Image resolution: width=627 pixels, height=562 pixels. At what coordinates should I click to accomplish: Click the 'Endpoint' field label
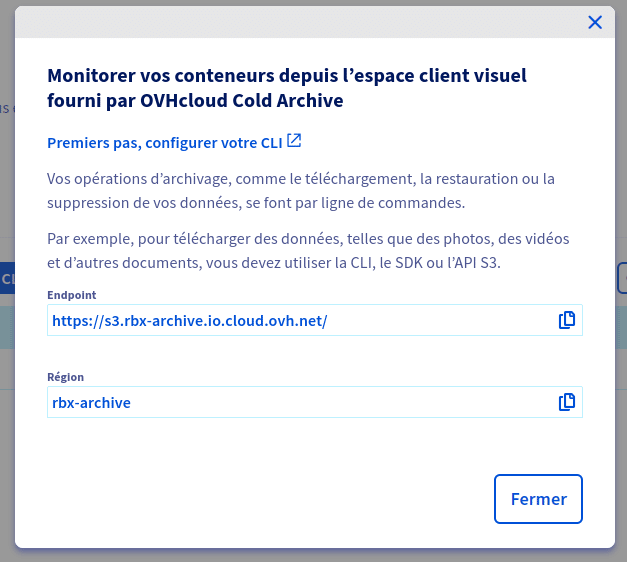tap(72, 295)
